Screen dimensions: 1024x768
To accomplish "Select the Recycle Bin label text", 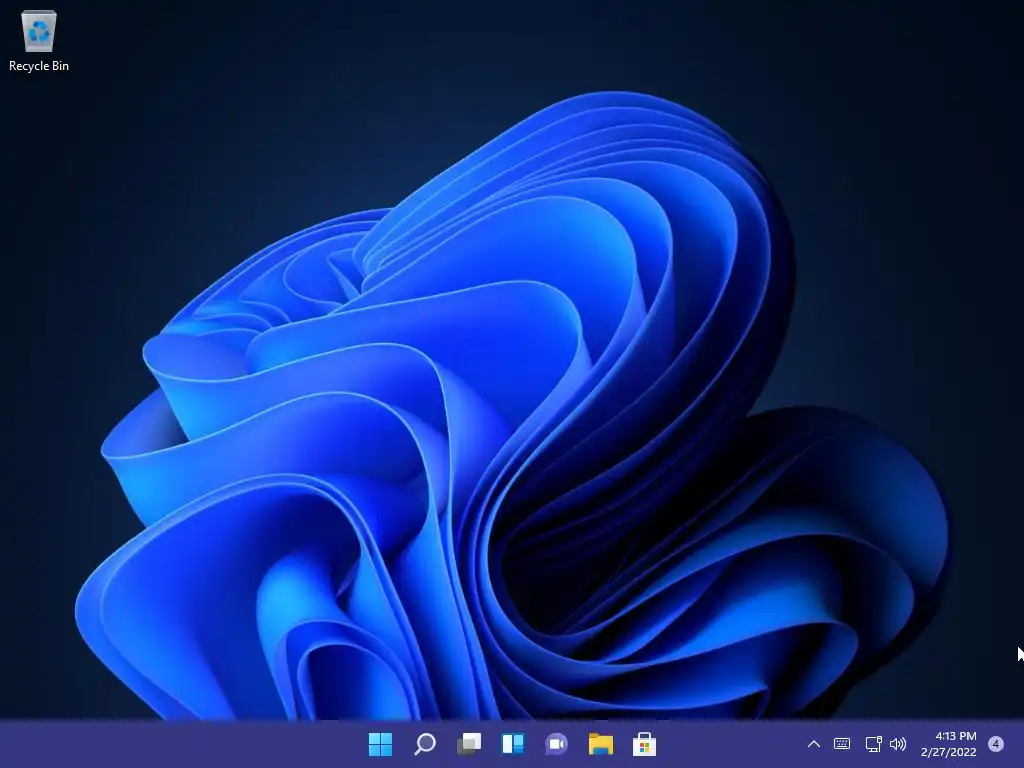I will coord(39,66).
